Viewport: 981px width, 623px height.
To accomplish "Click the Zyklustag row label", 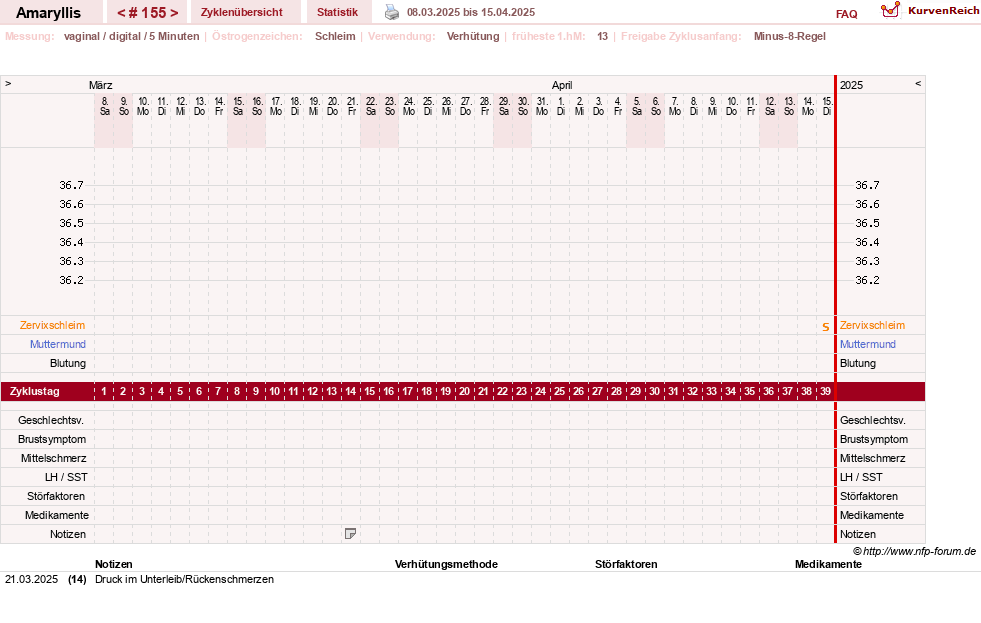I will point(35,392).
